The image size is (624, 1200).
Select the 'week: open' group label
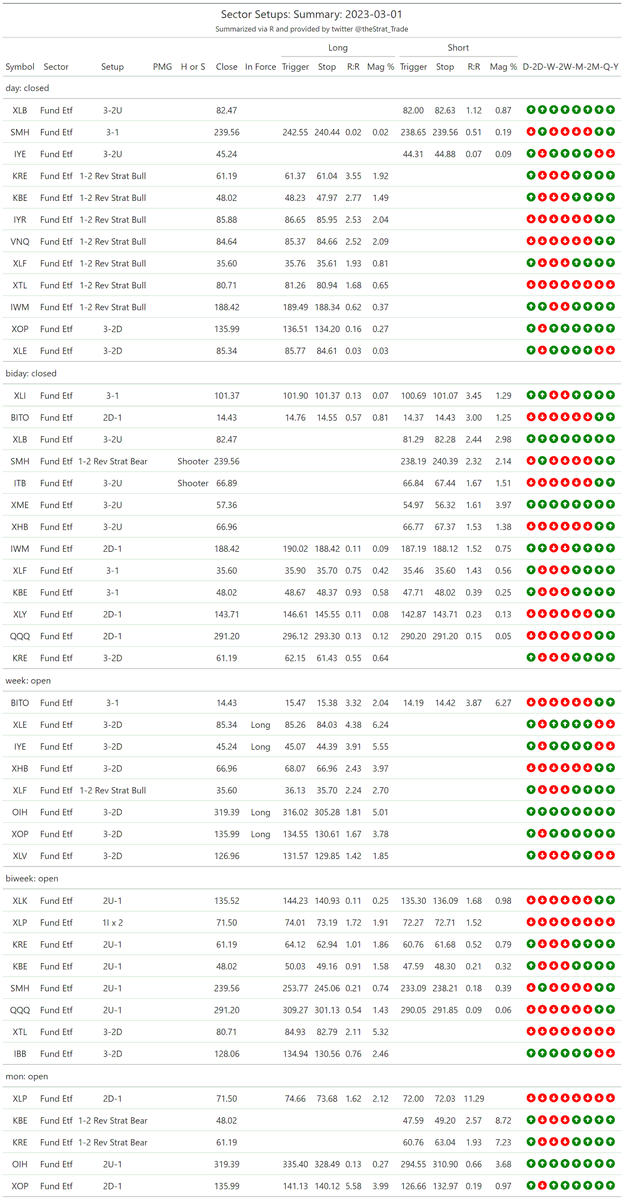coord(28,680)
